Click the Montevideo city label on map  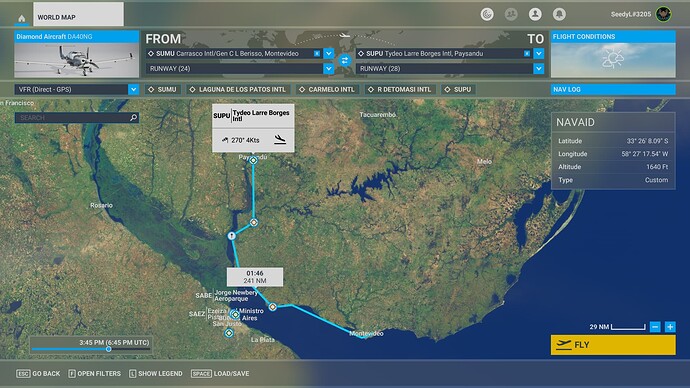point(367,333)
